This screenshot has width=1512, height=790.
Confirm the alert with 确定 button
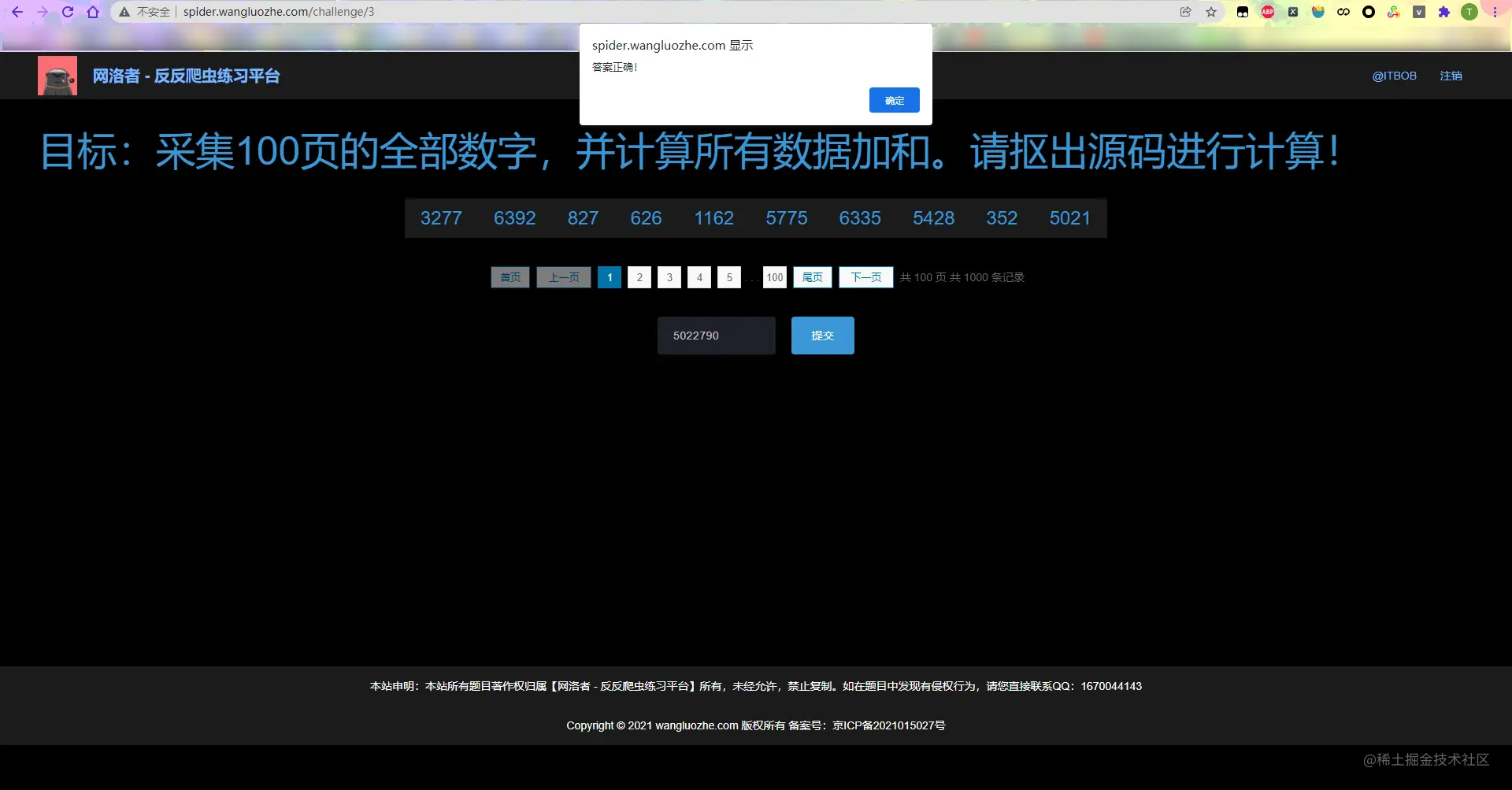coord(894,100)
